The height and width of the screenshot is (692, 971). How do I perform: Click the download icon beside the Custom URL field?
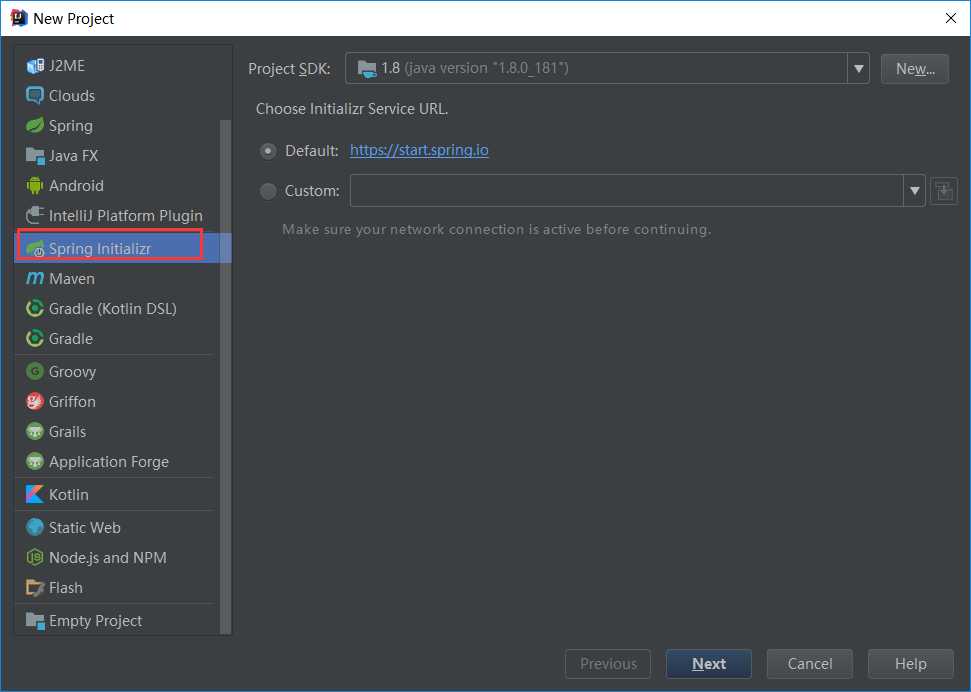click(944, 191)
